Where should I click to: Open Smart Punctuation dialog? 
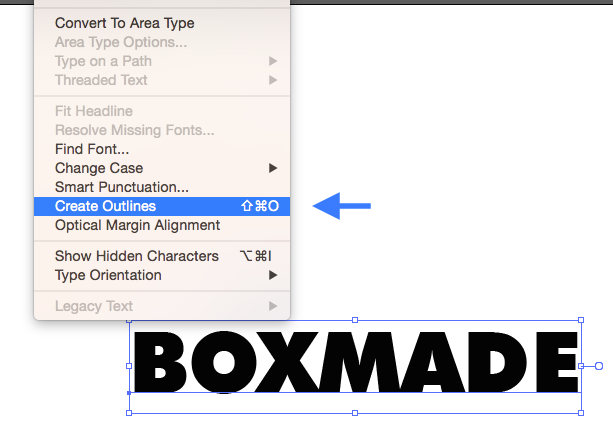(x=162, y=187)
